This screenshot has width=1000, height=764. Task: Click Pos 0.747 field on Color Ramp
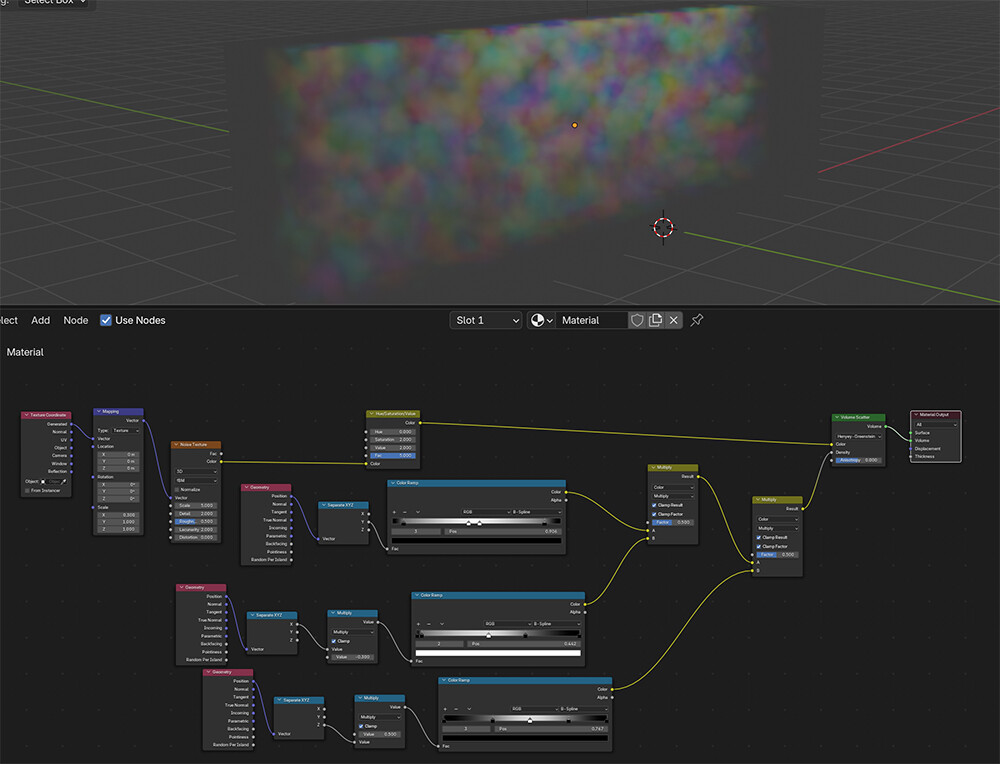click(552, 728)
